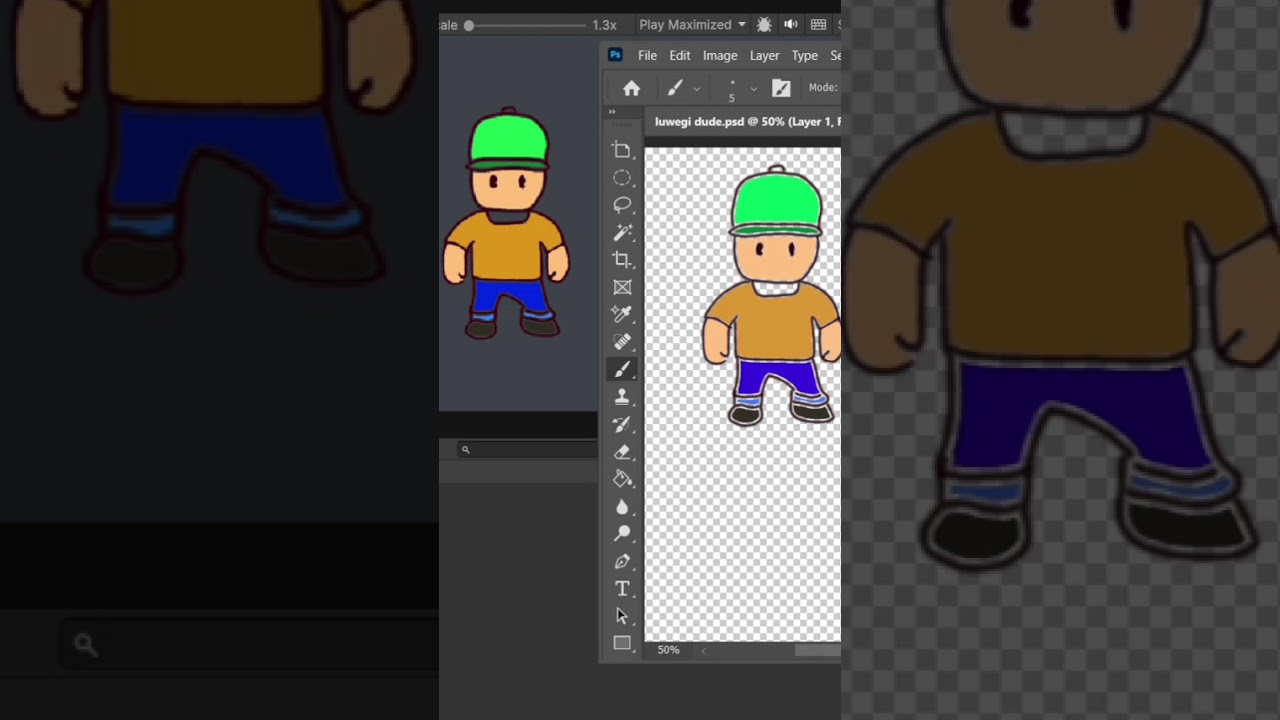Select the Elliptical Marquee tool
This screenshot has width=1280, height=720.
(622, 178)
